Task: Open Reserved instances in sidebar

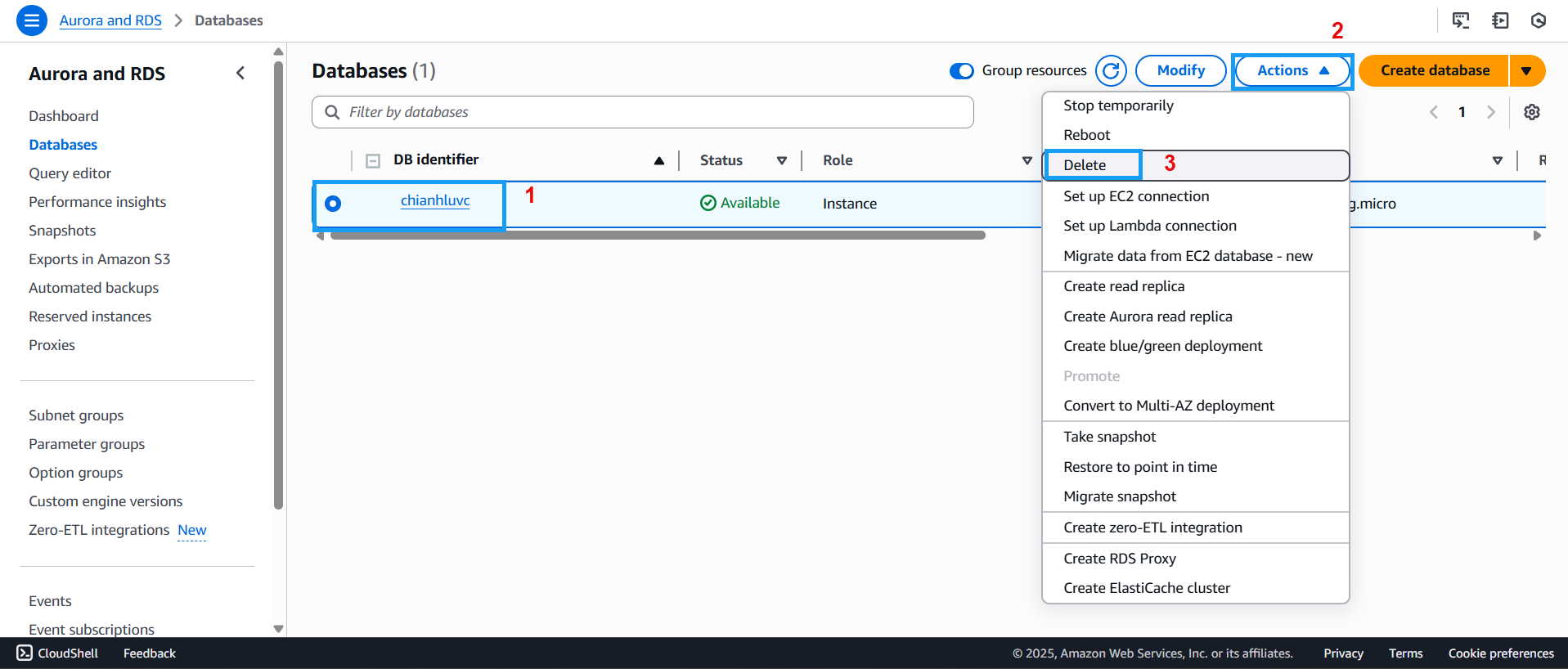Action: [x=90, y=317]
